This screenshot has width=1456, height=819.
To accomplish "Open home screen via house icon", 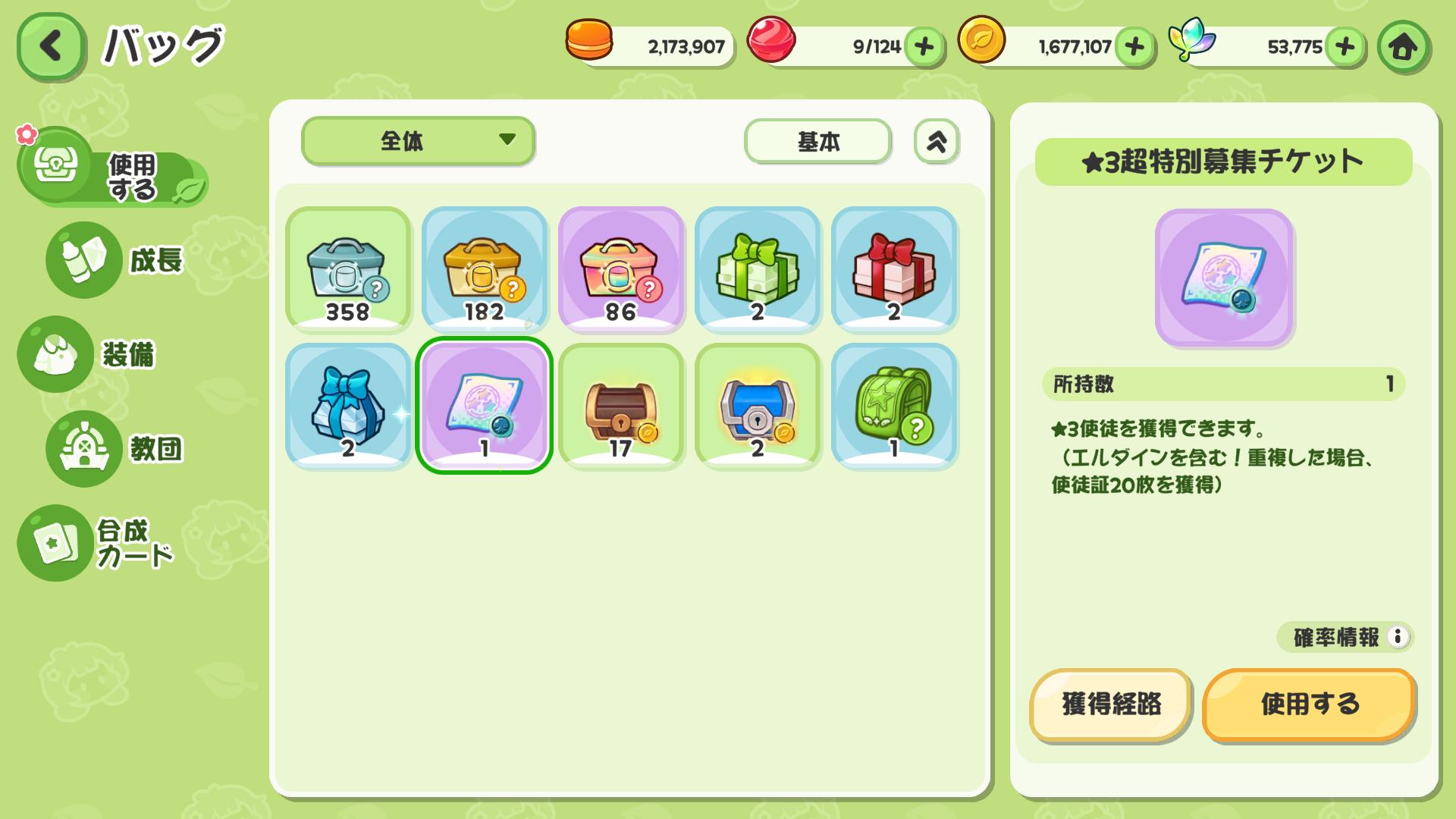I will [x=1403, y=47].
